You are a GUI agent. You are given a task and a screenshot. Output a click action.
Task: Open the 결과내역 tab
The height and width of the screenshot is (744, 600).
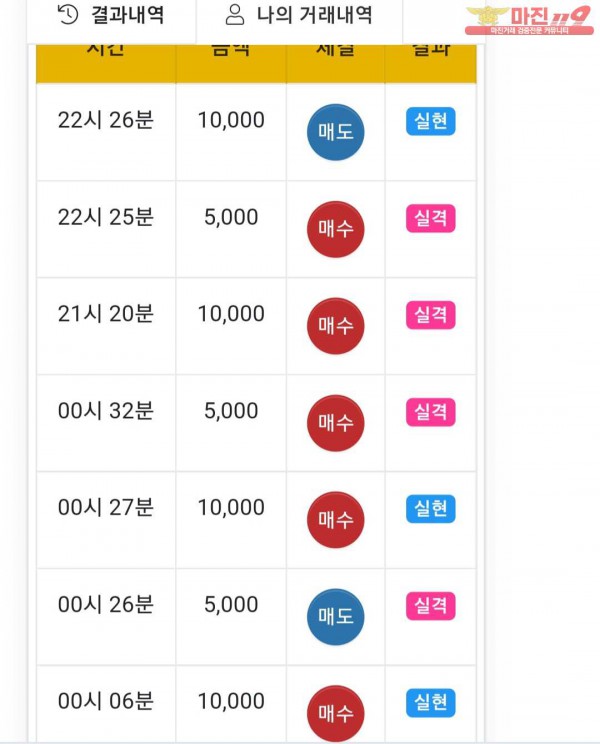point(111,16)
